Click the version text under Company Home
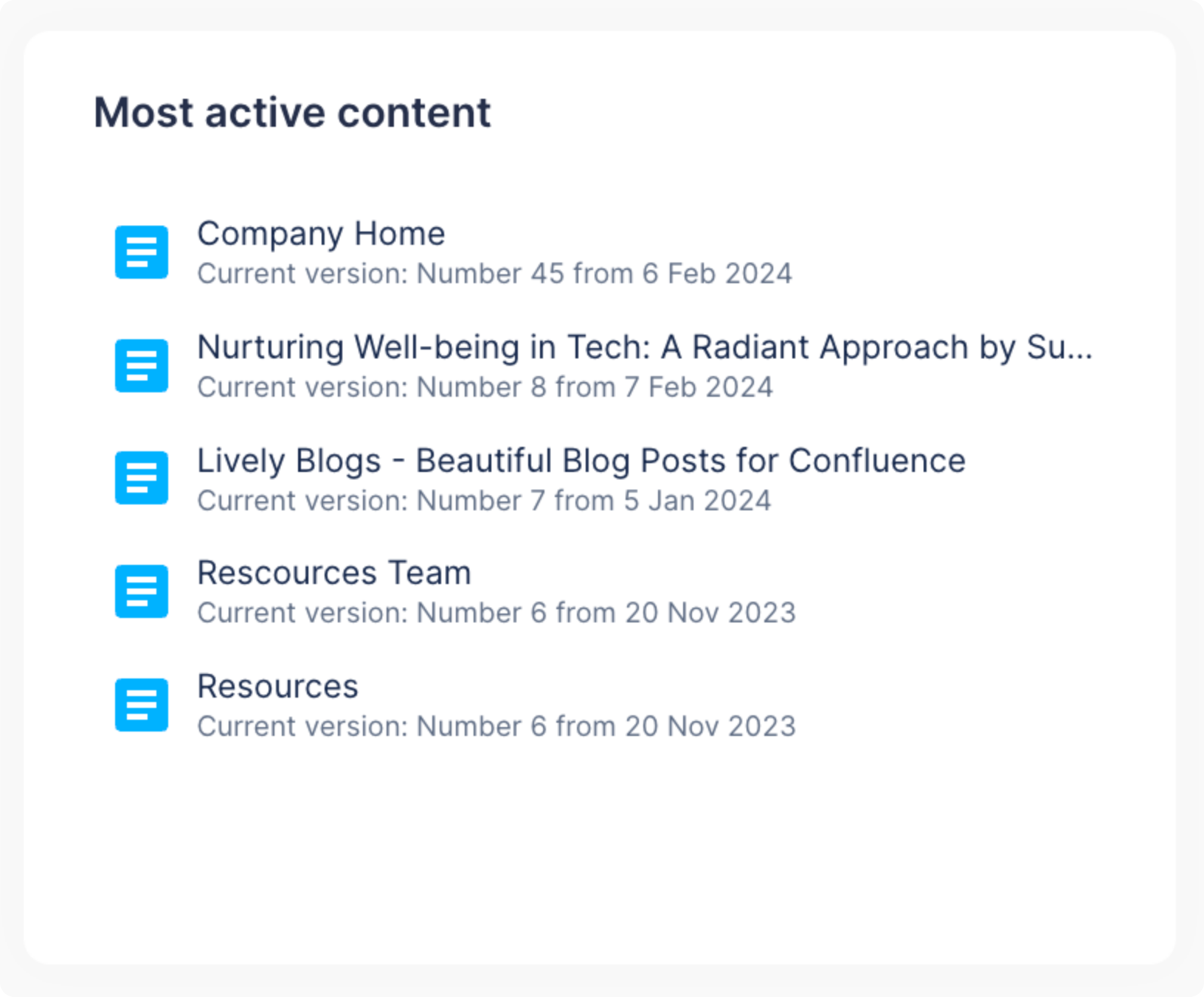The height and width of the screenshot is (997, 1204). pos(494,273)
